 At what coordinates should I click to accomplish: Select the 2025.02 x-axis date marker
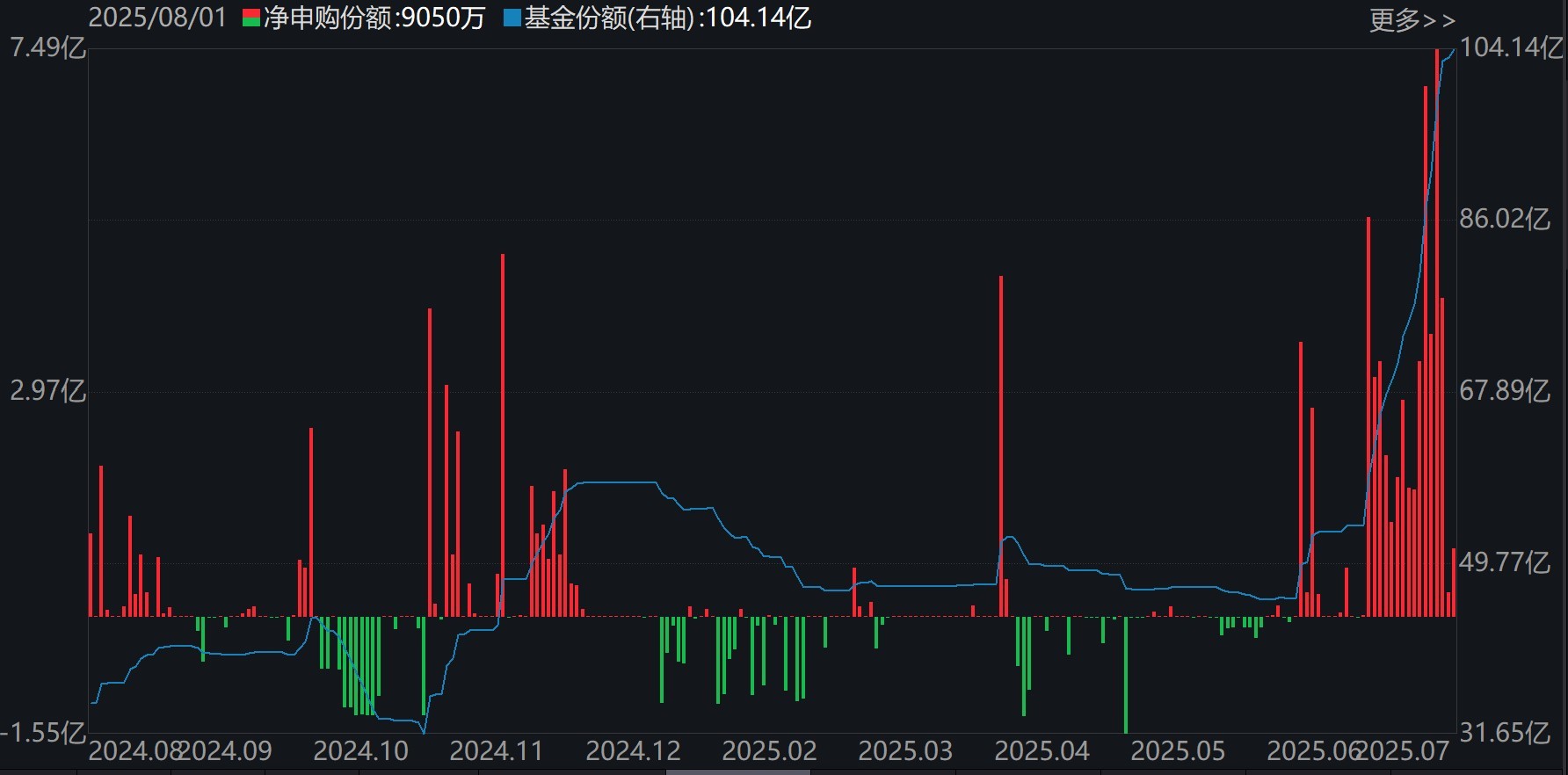click(x=769, y=751)
